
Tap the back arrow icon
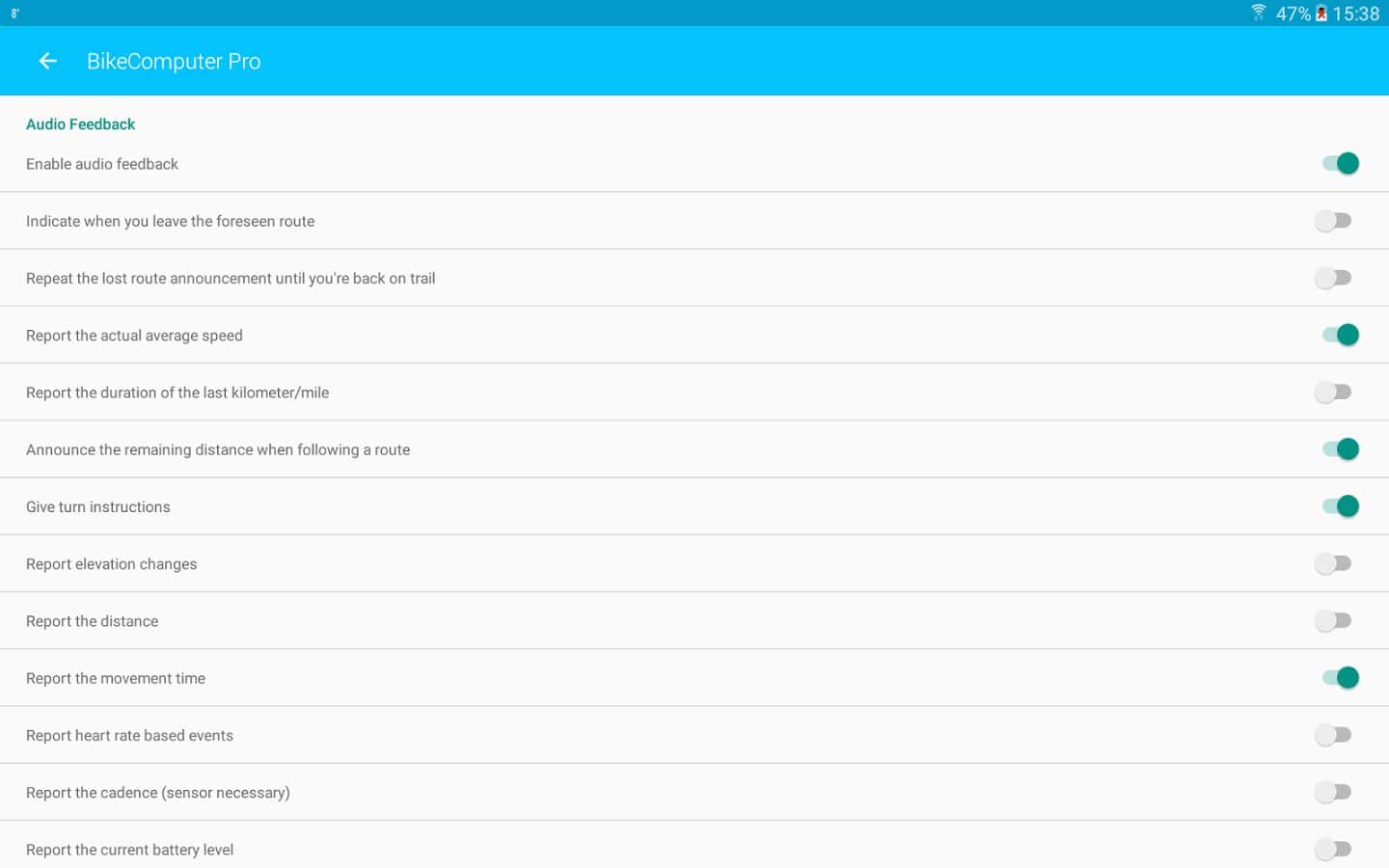point(47,62)
